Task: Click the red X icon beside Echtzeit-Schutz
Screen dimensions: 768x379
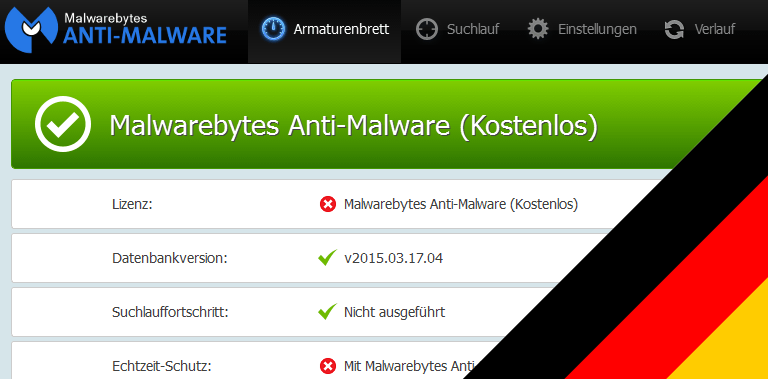Action: 328,366
